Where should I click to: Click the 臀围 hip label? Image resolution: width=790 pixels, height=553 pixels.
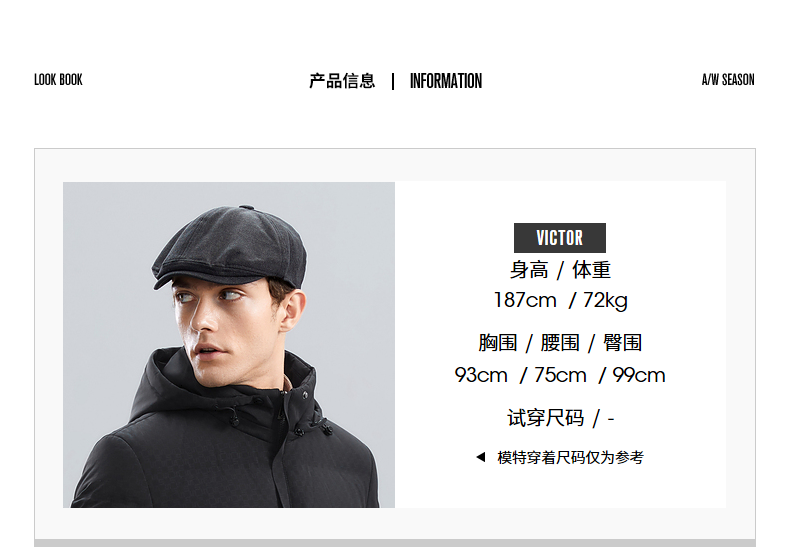click(x=622, y=342)
